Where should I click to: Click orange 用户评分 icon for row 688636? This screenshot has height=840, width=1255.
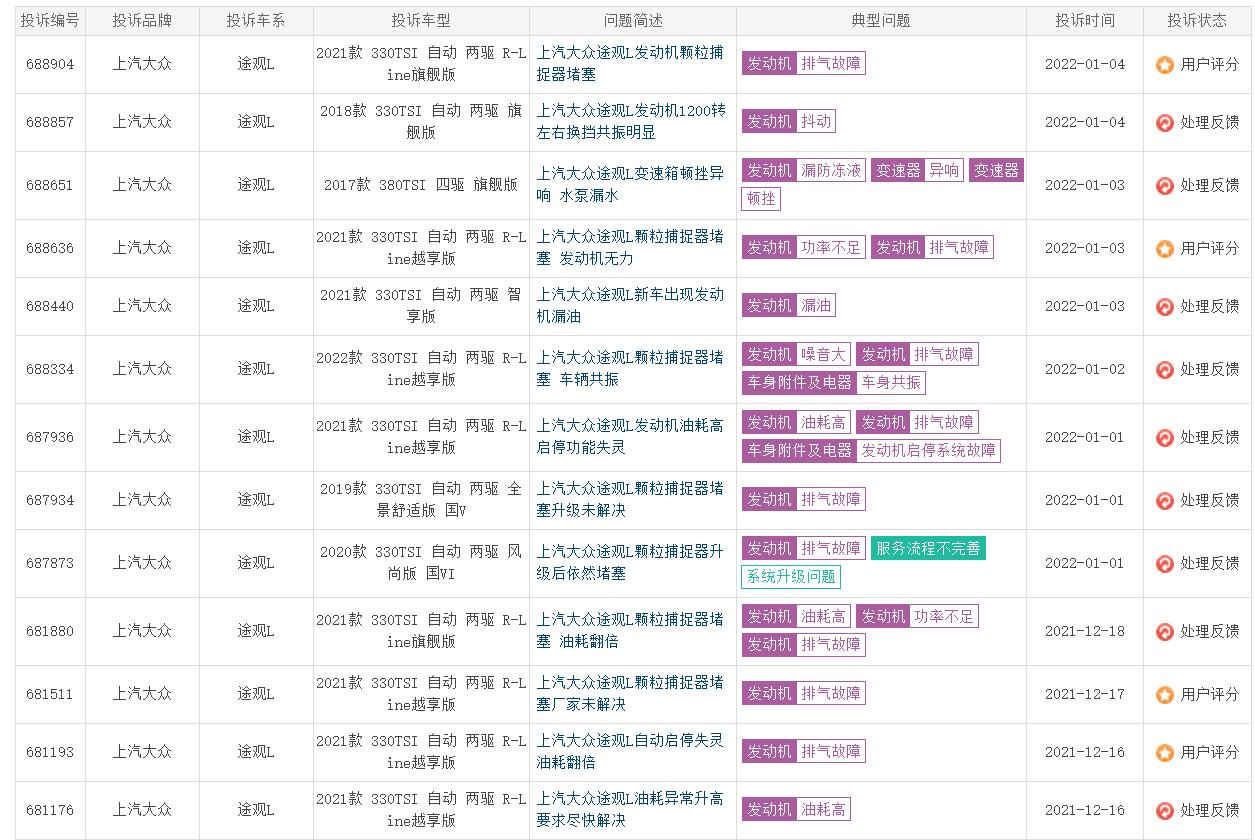coord(1164,248)
